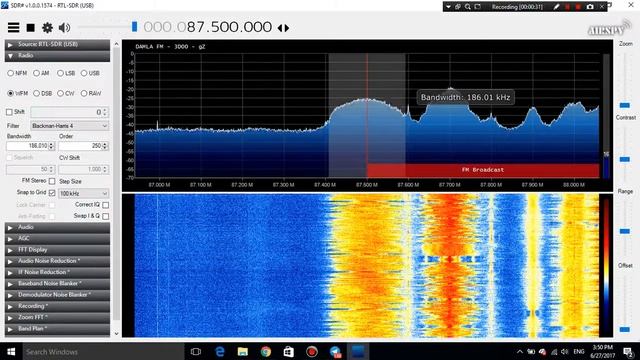Expand the Recording panel
The height and width of the screenshot is (360, 640).
[x=58, y=306]
